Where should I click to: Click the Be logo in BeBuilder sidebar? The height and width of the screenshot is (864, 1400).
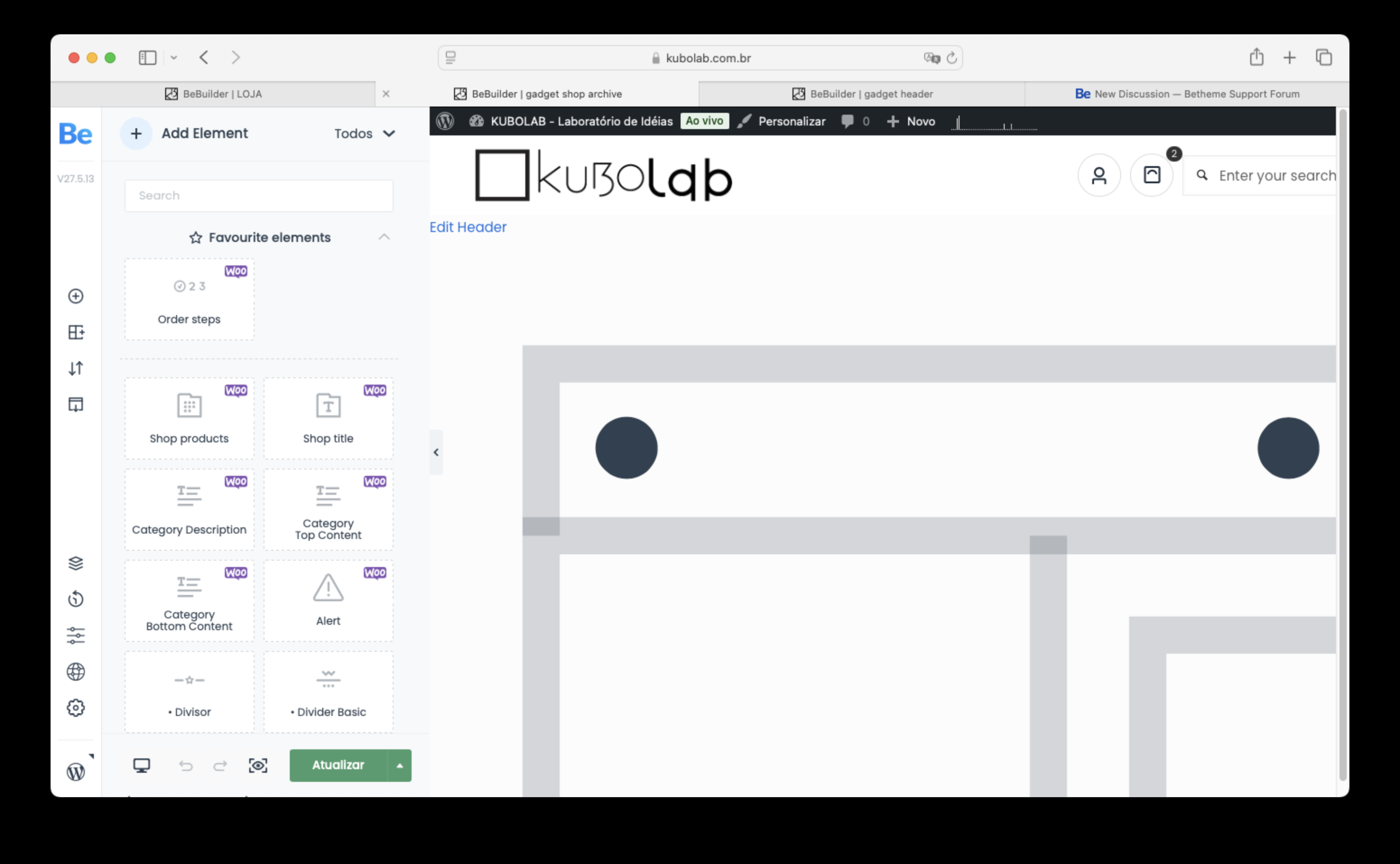[x=75, y=134]
